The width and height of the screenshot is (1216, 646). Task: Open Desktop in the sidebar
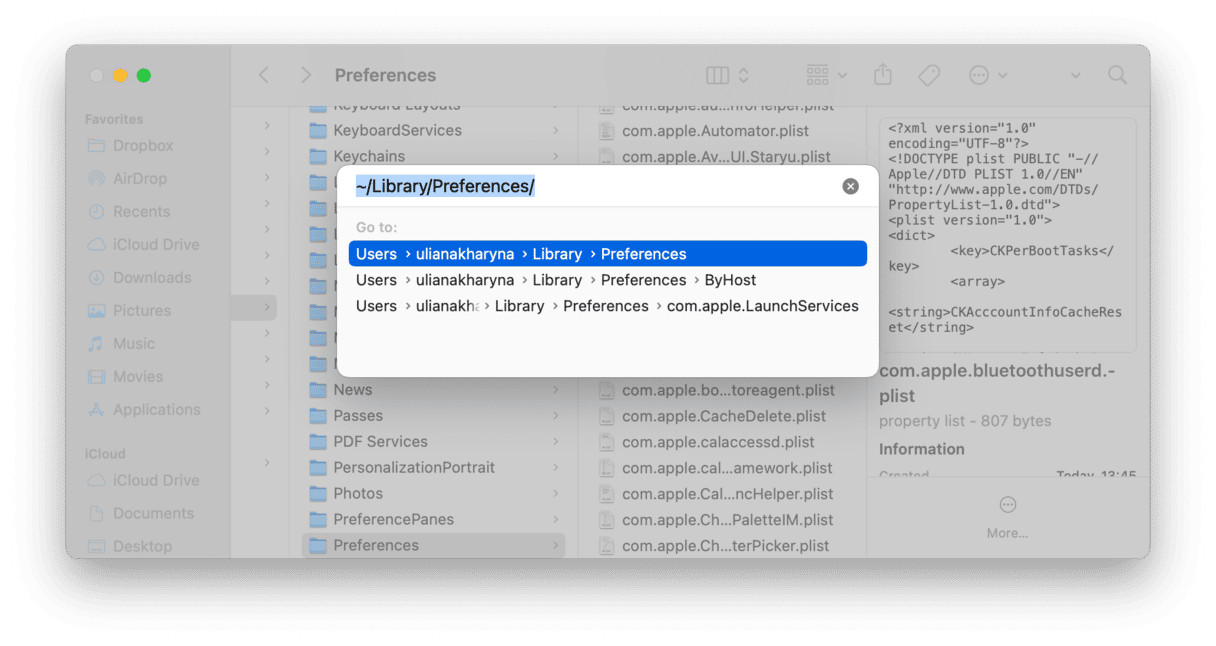130,546
